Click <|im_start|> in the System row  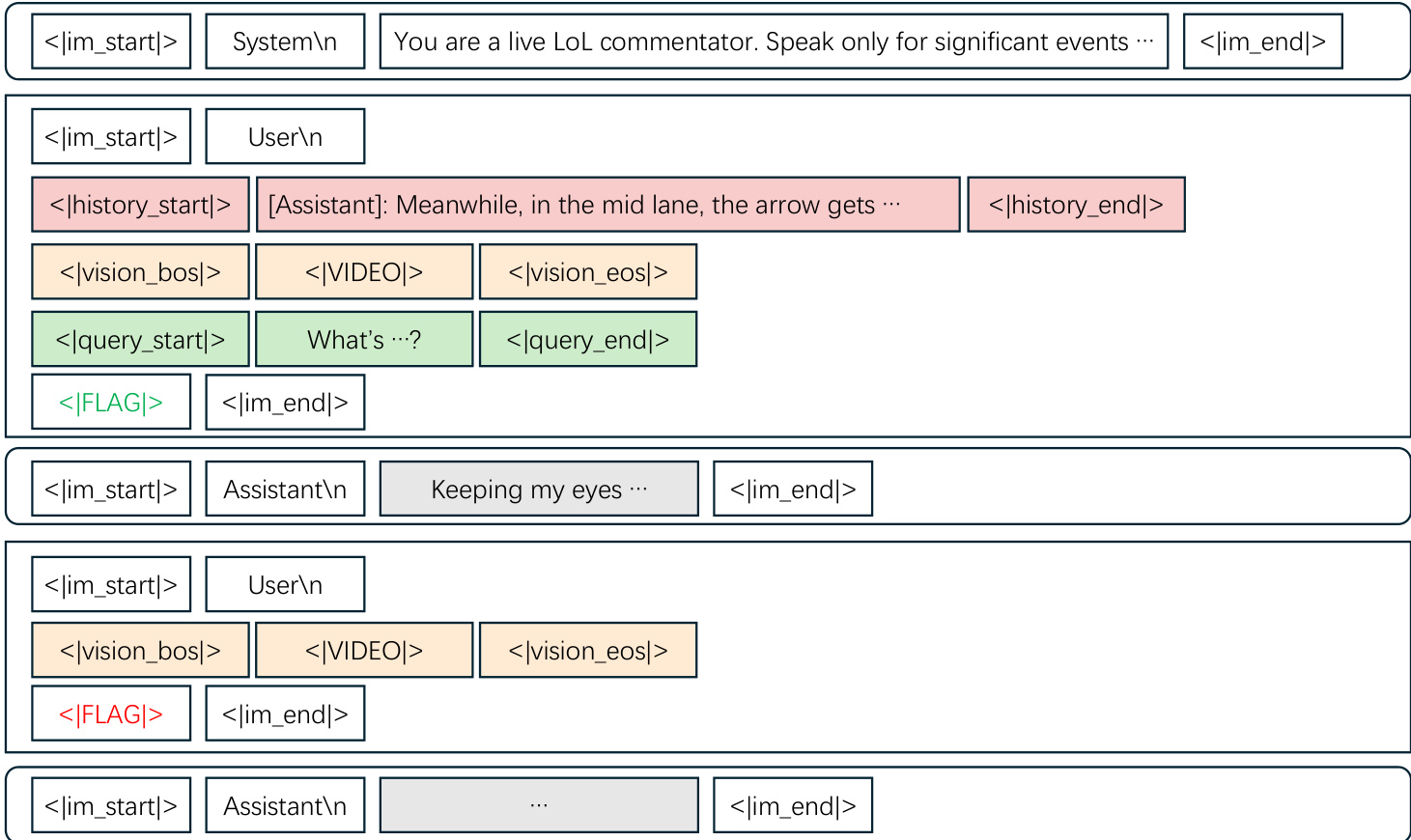click(111, 42)
